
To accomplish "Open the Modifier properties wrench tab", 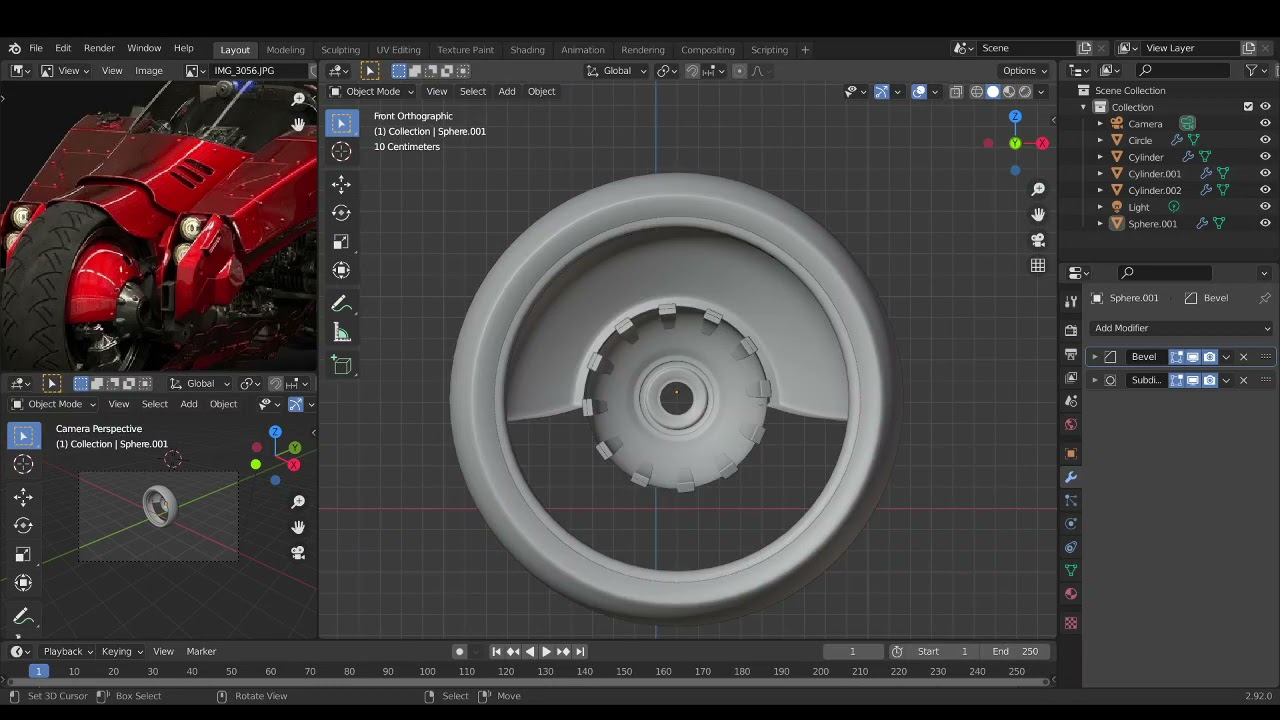I will point(1071,477).
